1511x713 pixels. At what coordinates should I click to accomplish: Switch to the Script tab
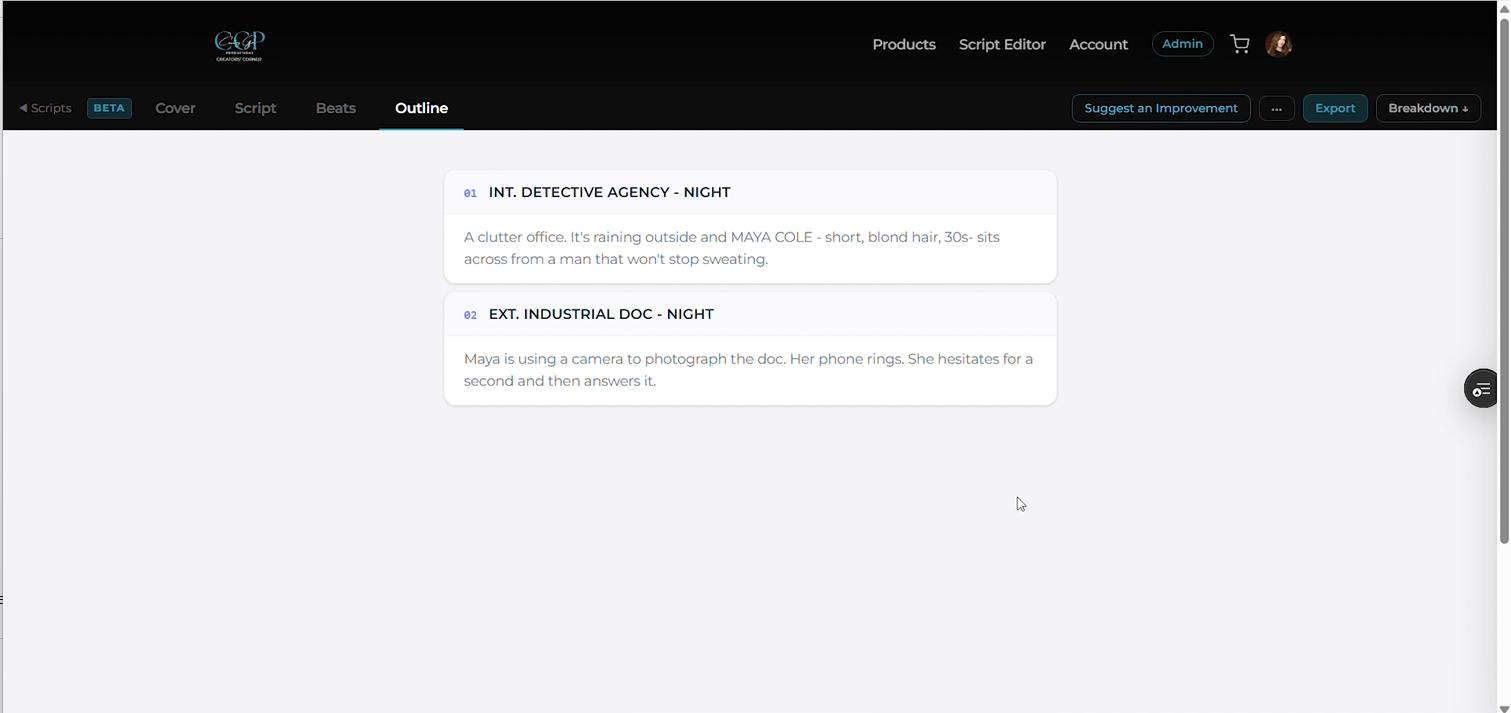click(255, 108)
